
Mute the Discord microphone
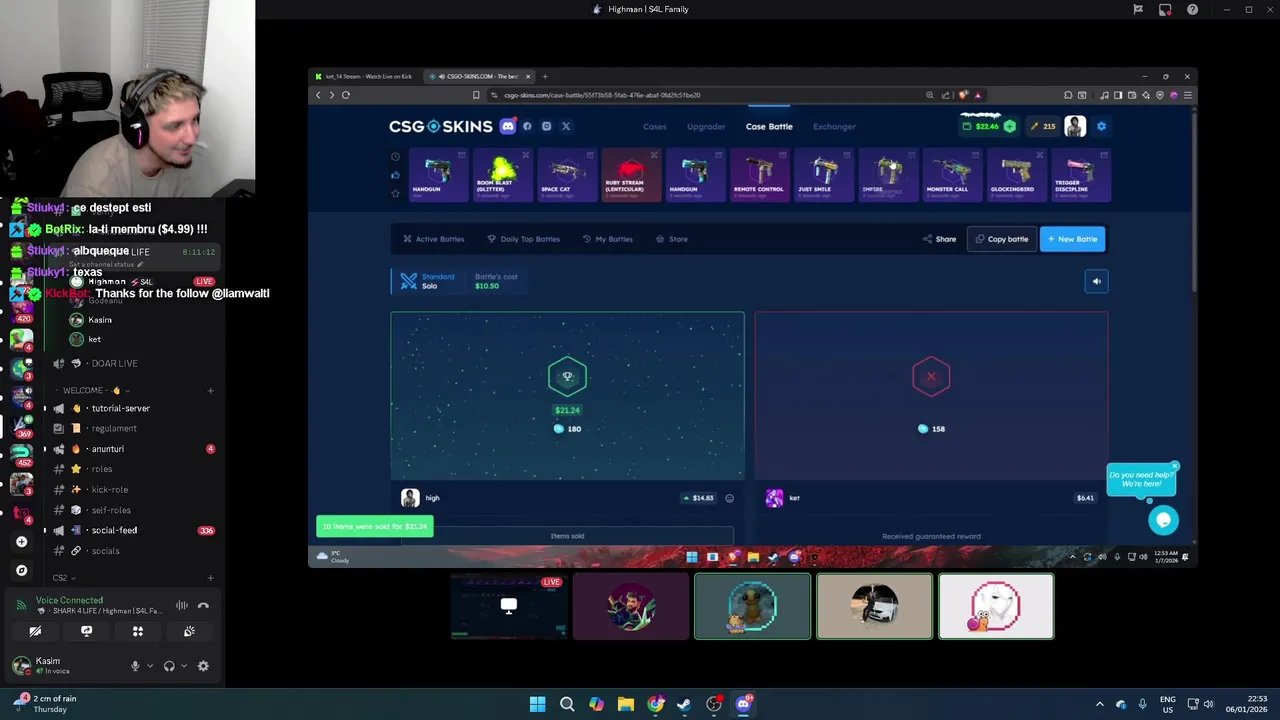[x=135, y=666]
